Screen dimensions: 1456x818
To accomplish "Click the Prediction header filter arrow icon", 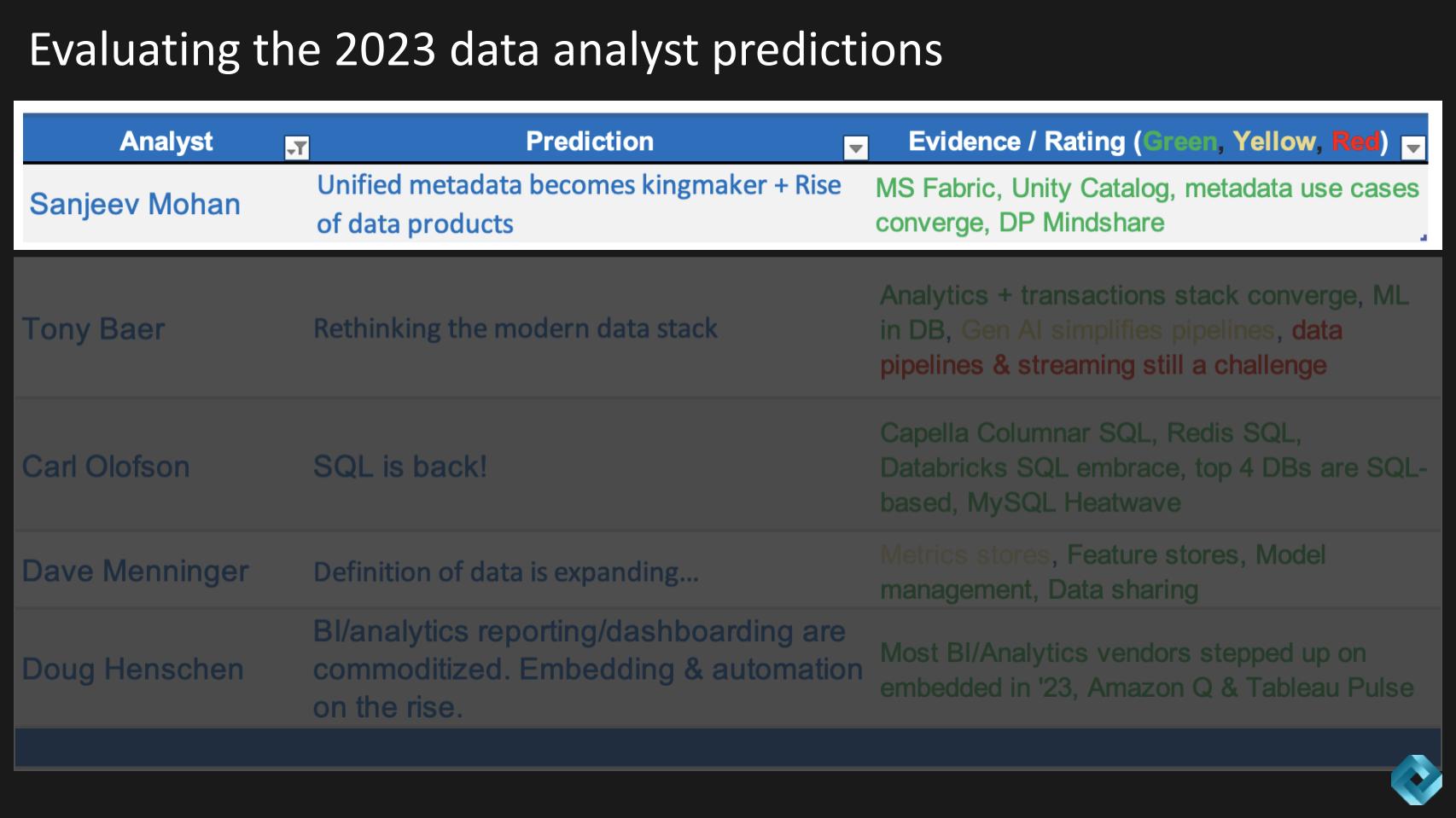I will 856,147.
